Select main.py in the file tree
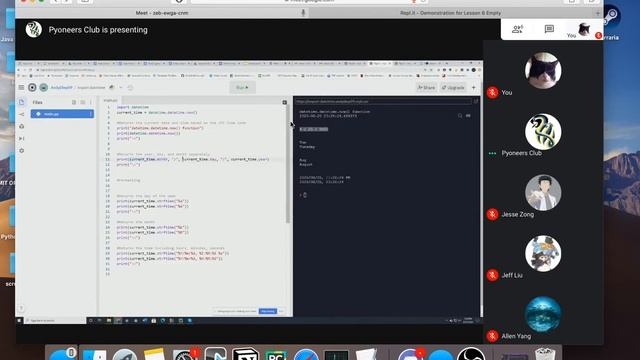Viewport: 640px width, 360px height. [x=62, y=114]
